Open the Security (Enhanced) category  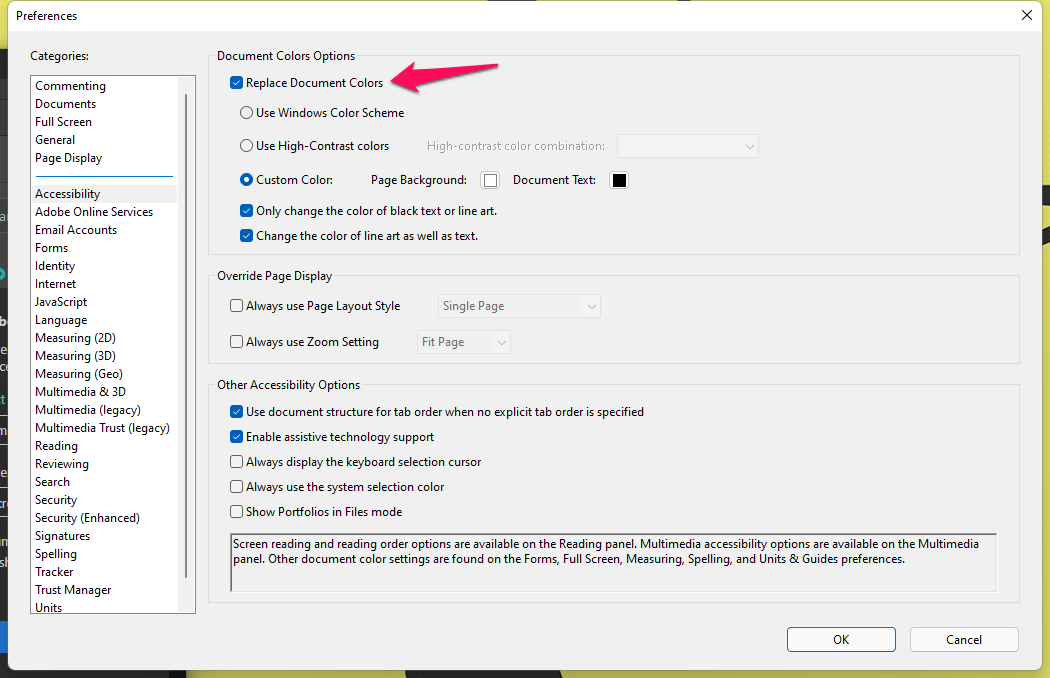87,518
